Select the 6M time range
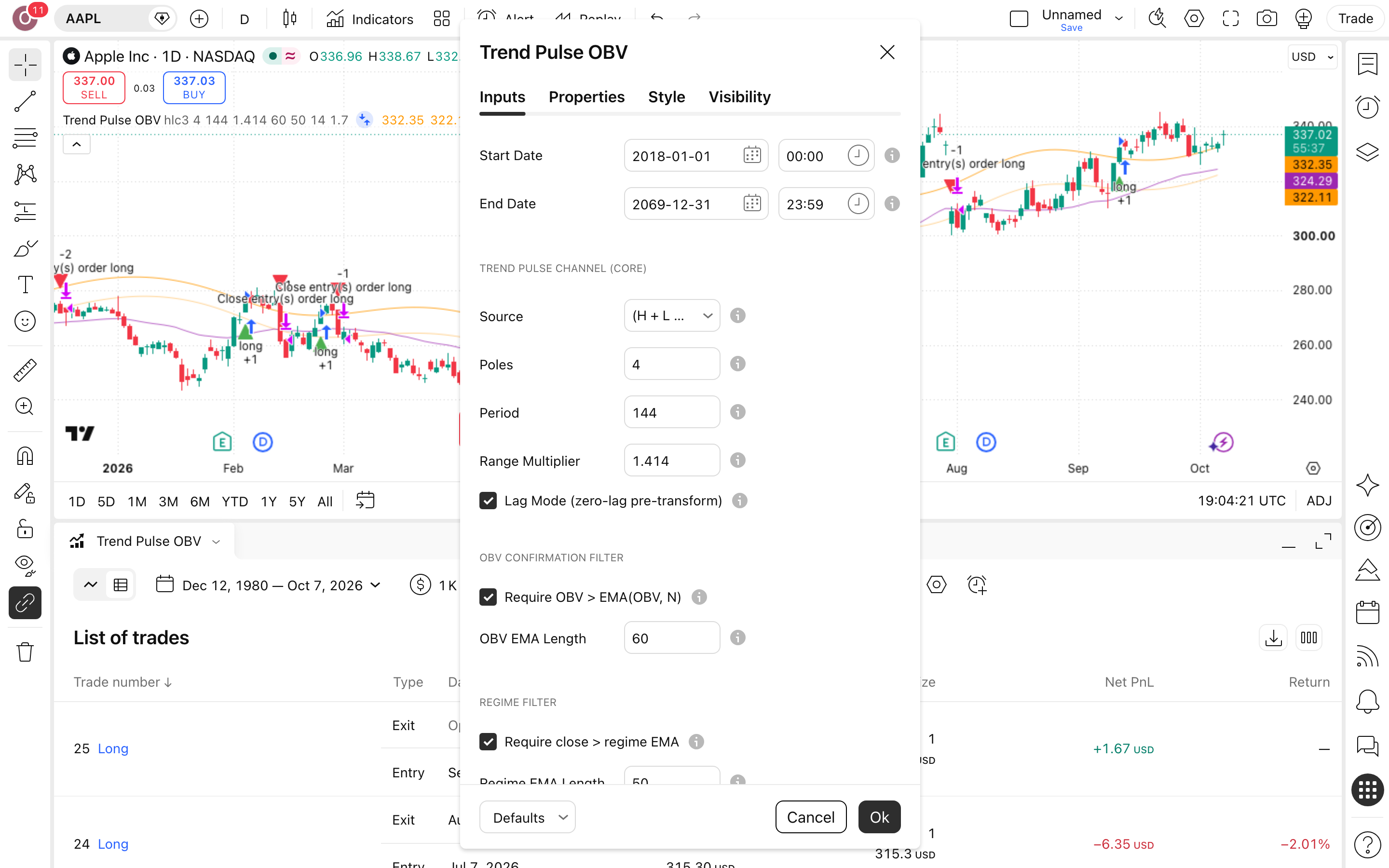Viewport: 1389px width, 868px height. pyautogui.click(x=199, y=501)
